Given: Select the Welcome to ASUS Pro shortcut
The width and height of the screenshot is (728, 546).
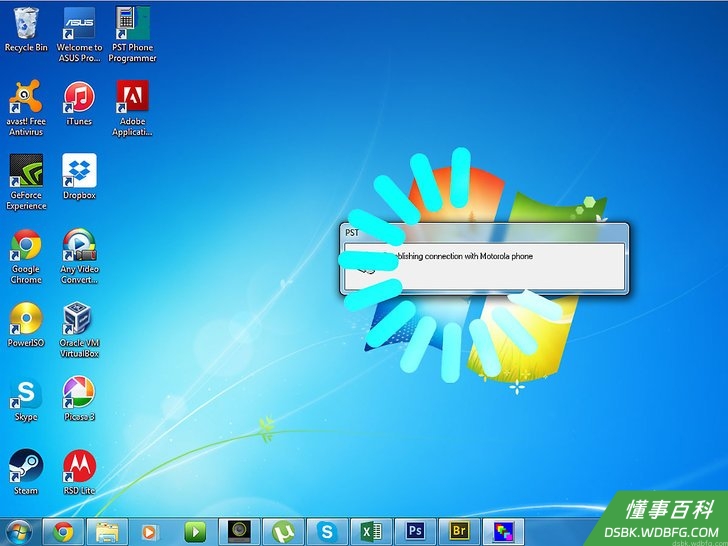Looking at the screenshot, I should [x=79, y=34].
